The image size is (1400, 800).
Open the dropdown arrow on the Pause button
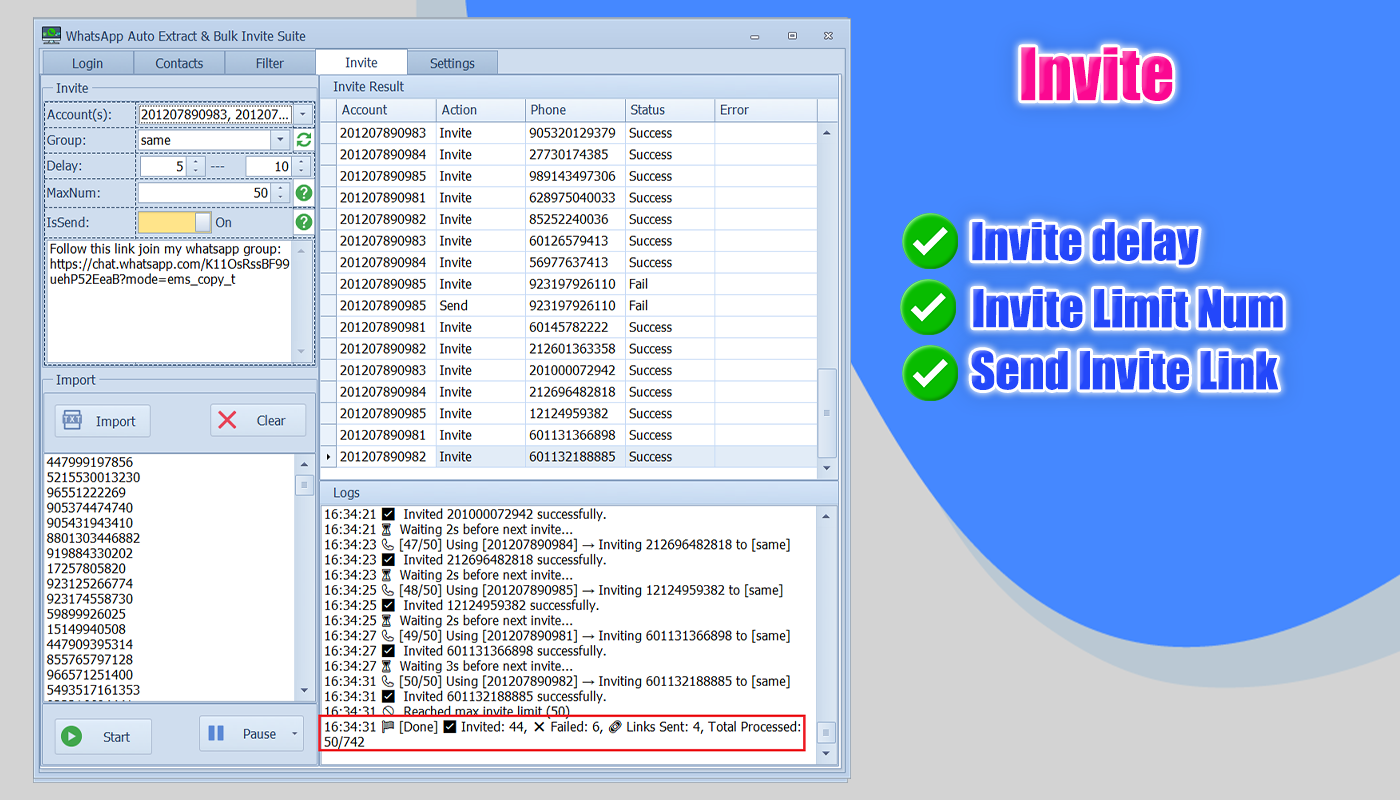tap(294, 734)
